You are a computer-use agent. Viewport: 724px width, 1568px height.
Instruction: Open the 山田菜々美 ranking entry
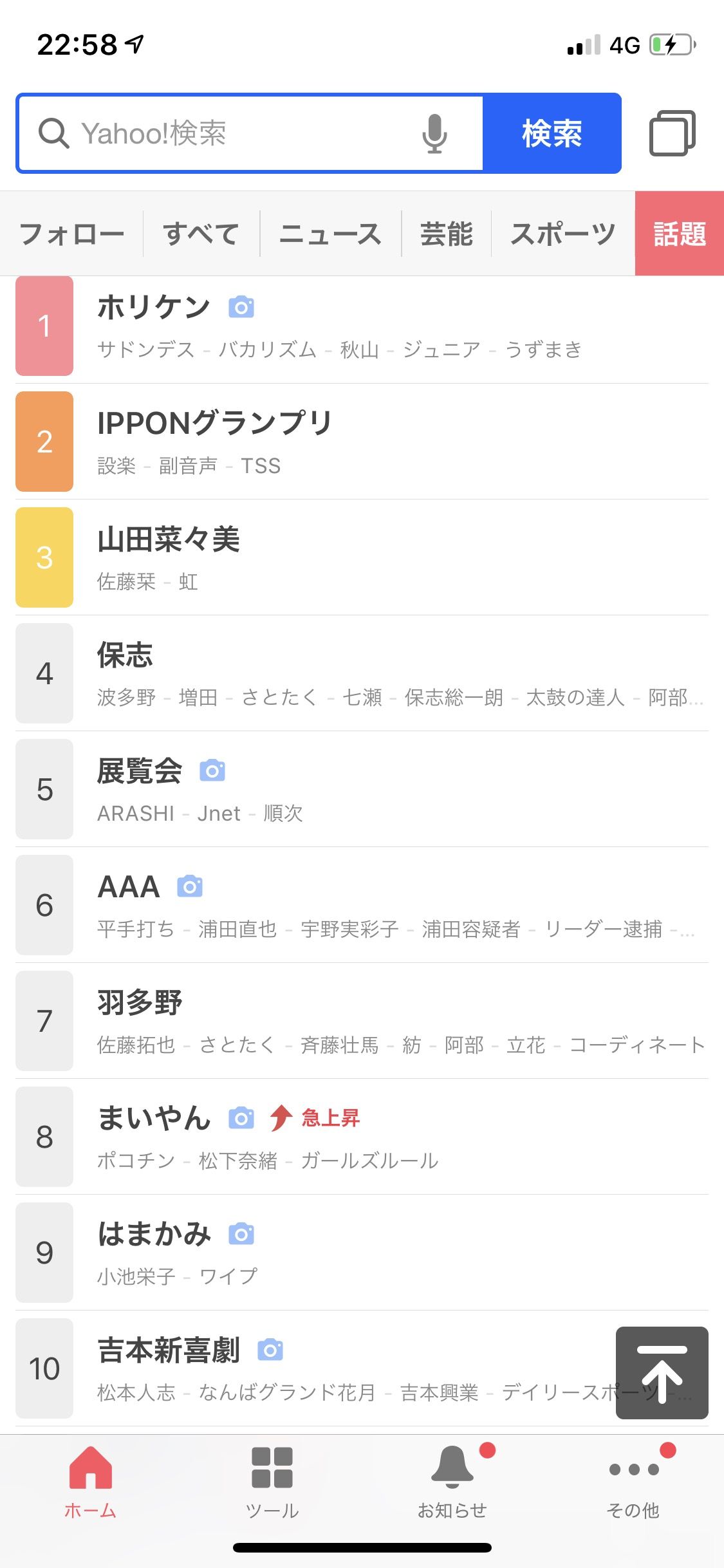(169, 539)
